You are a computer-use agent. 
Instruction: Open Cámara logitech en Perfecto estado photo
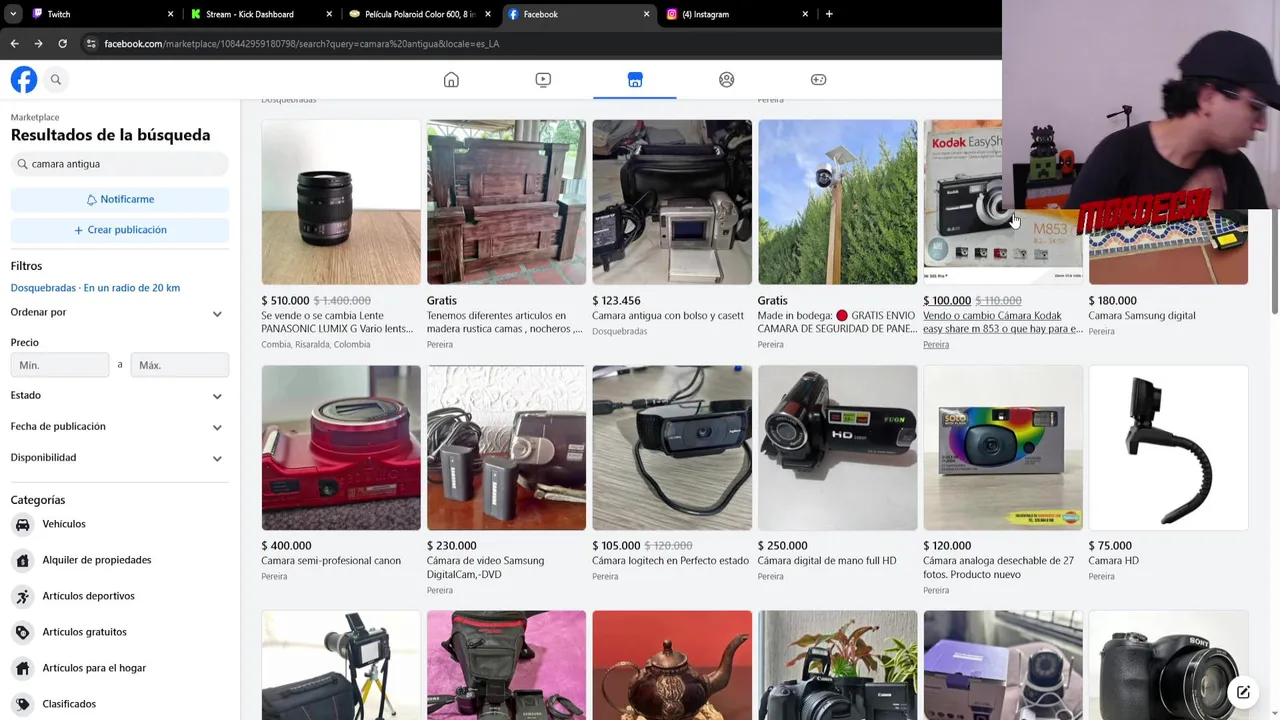(x=672, y=447)
